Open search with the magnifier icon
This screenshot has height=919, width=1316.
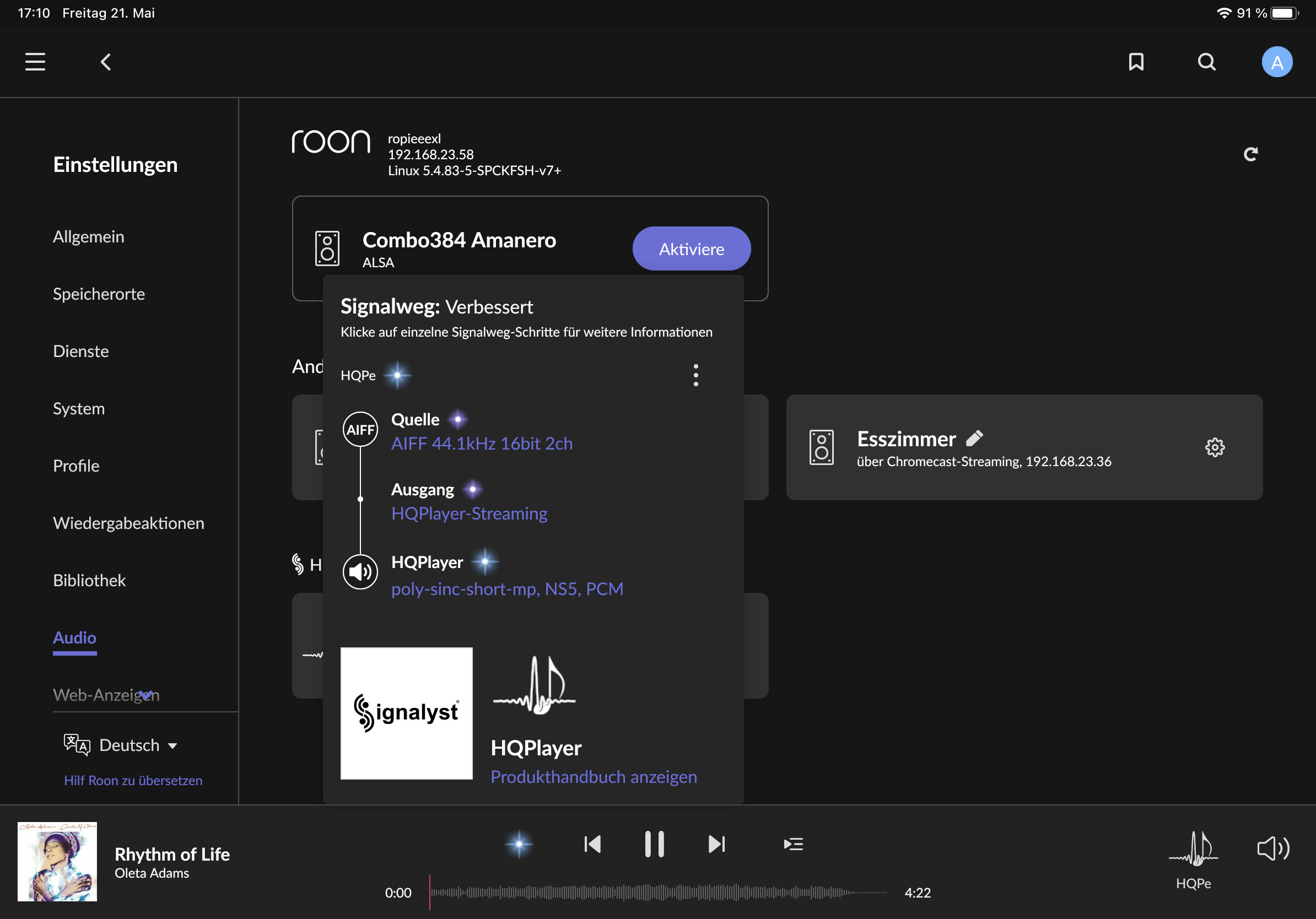point(1206,62)
